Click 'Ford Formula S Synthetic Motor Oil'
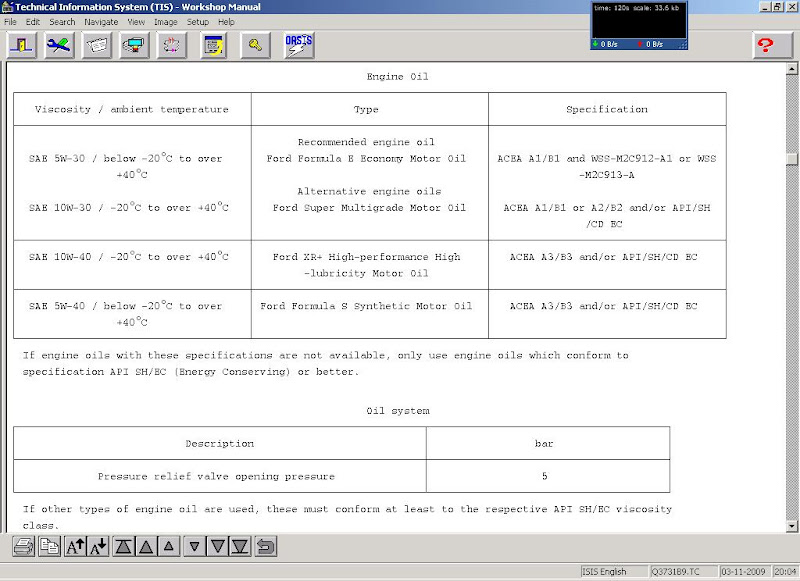 [x=366, y=306]
